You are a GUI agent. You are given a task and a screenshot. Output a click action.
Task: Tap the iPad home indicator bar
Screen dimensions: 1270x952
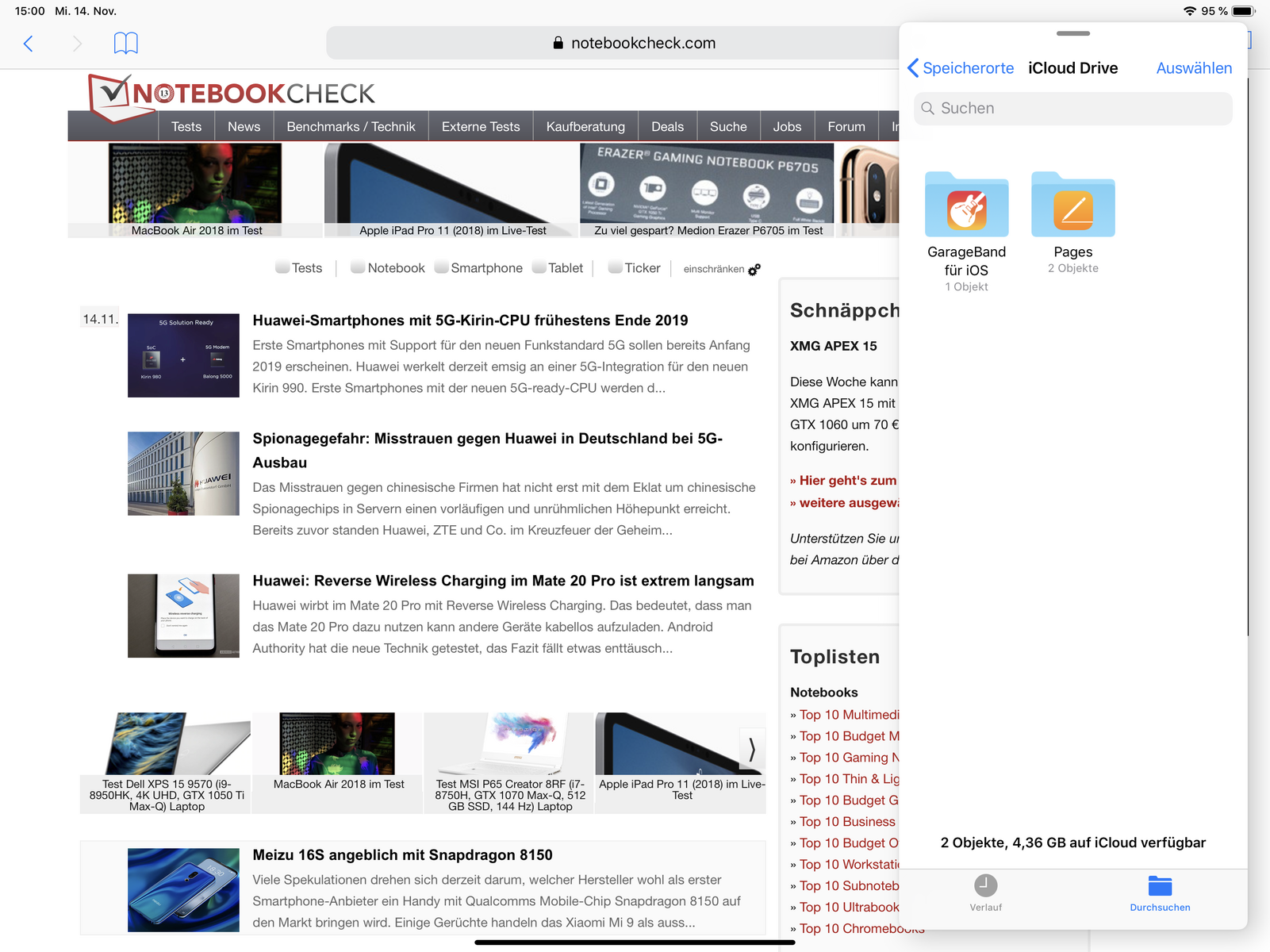point(635,942)
